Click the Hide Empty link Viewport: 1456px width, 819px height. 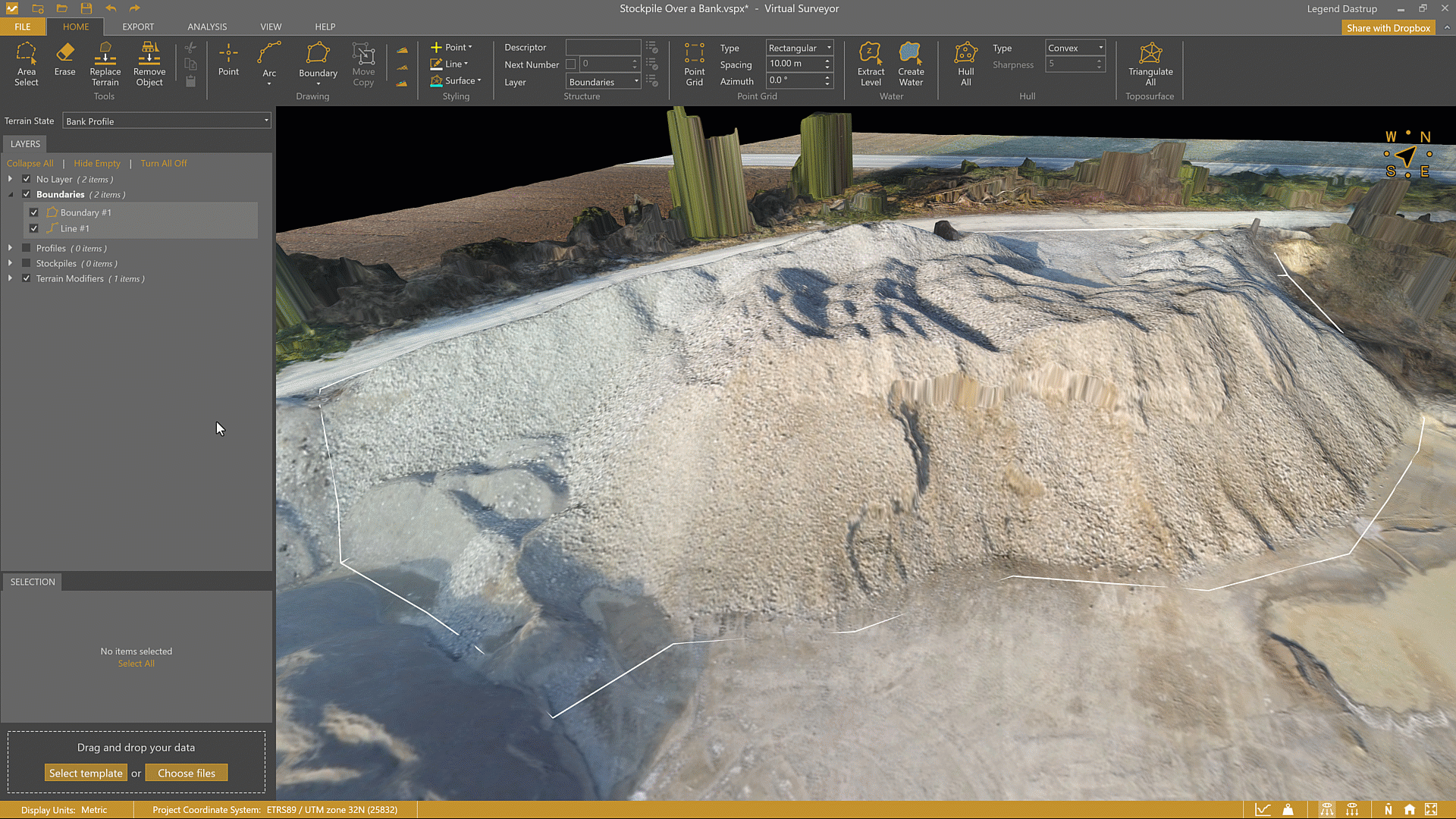97,163
